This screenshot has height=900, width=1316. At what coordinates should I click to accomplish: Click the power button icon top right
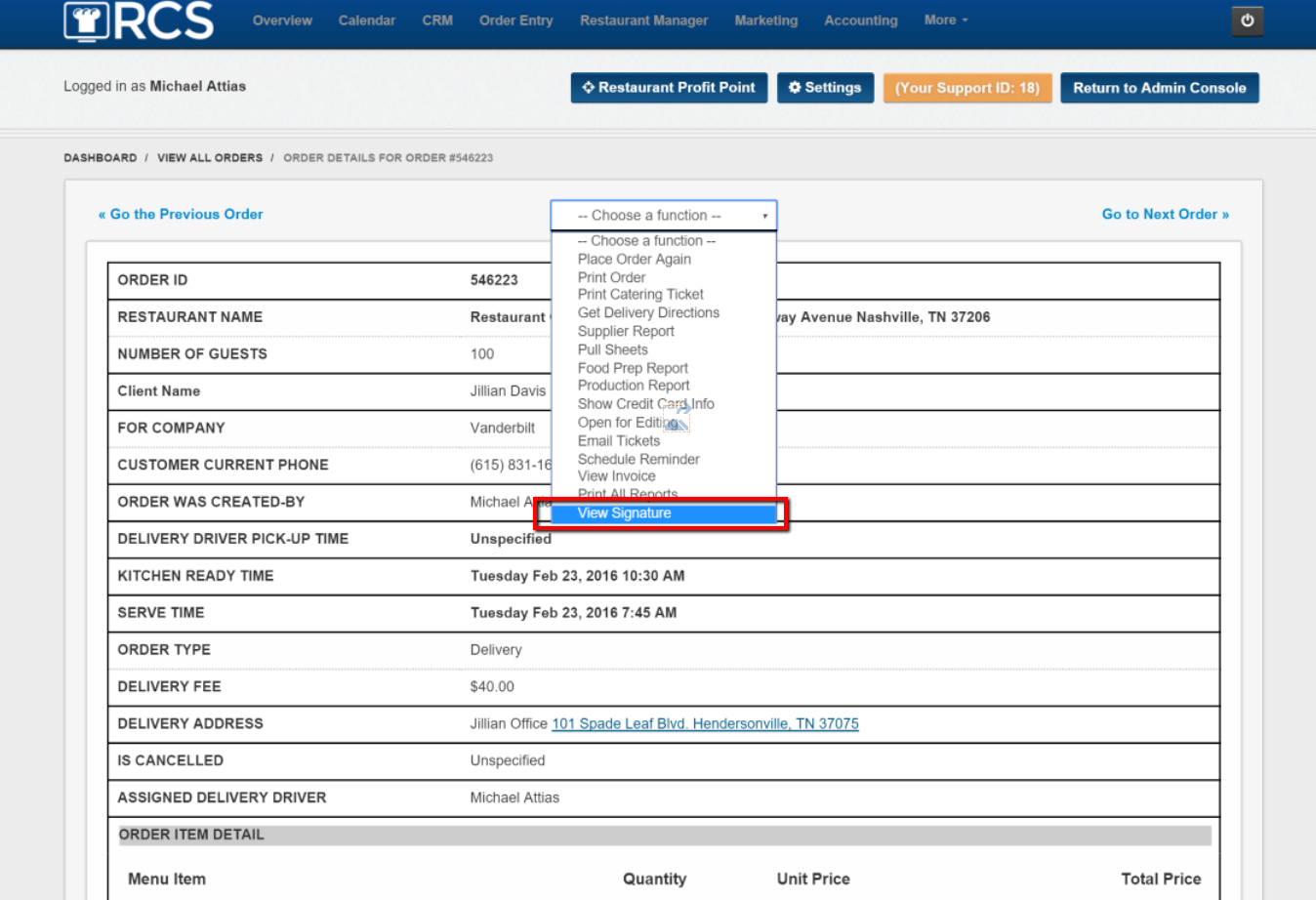[1247, 20]
